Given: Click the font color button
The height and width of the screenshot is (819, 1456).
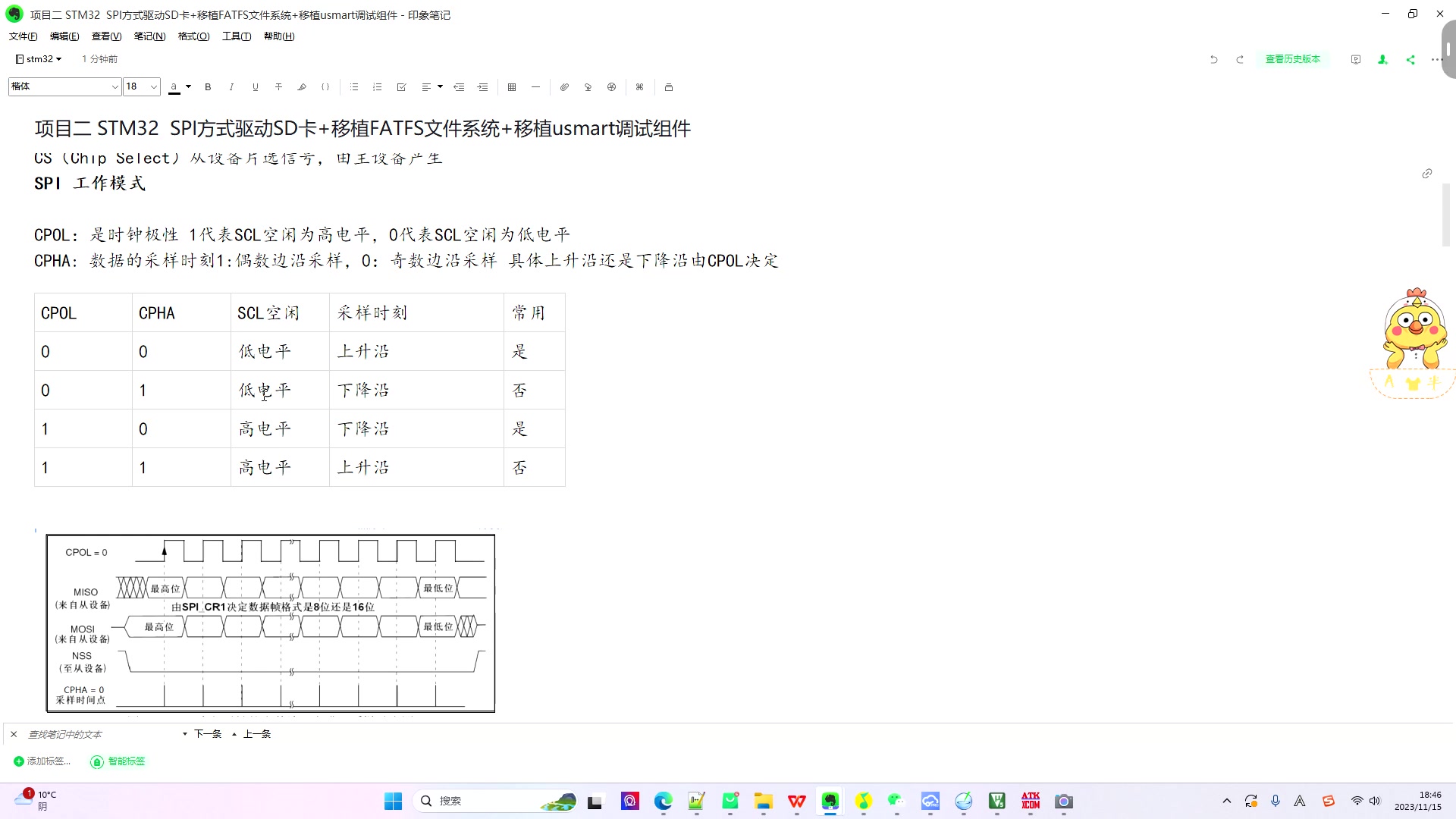Looking at the screenshot, I should pos(174,87).
